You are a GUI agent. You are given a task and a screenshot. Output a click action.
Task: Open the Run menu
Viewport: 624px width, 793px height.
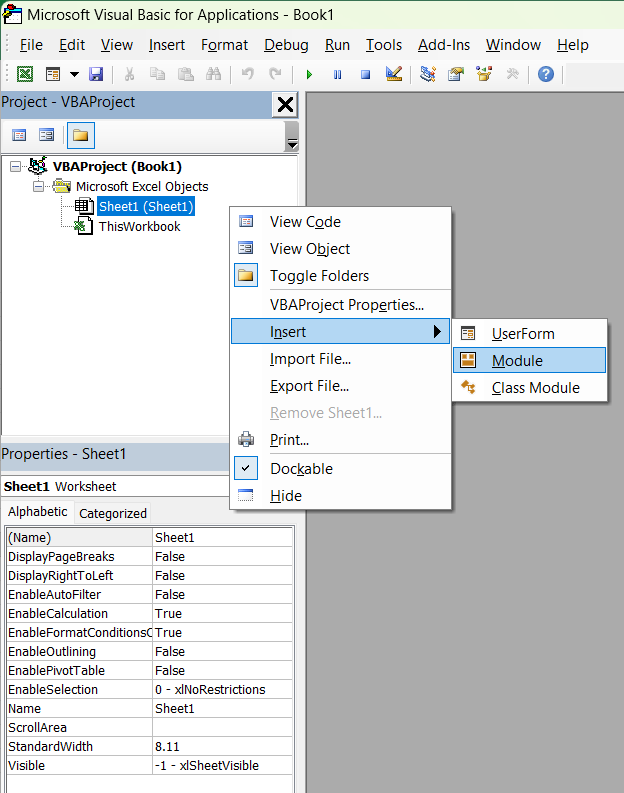[x=337, y=45]
